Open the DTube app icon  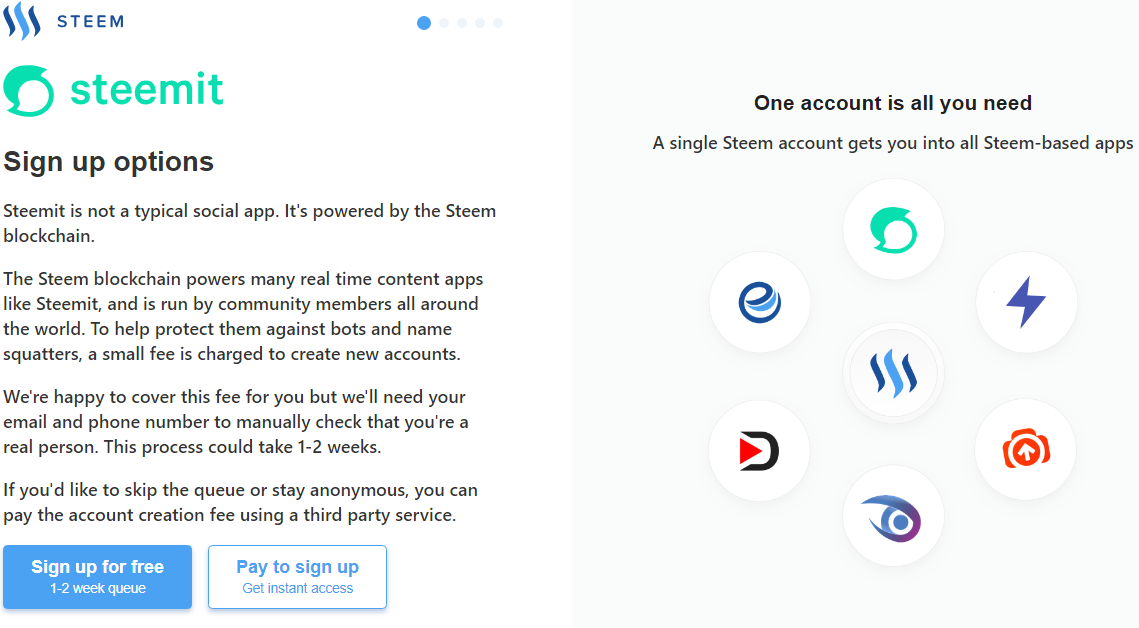(x=759, y=451)
